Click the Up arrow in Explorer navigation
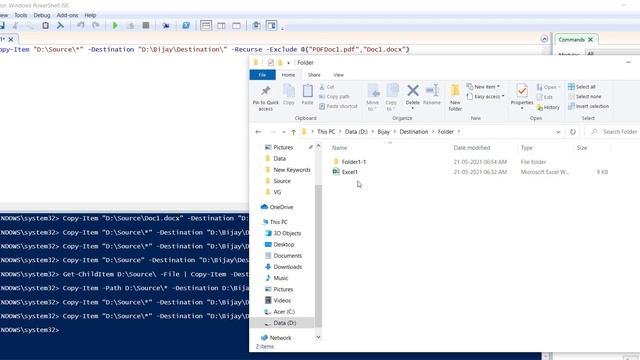This screenshot has height=360, width=640. (293, 132)
